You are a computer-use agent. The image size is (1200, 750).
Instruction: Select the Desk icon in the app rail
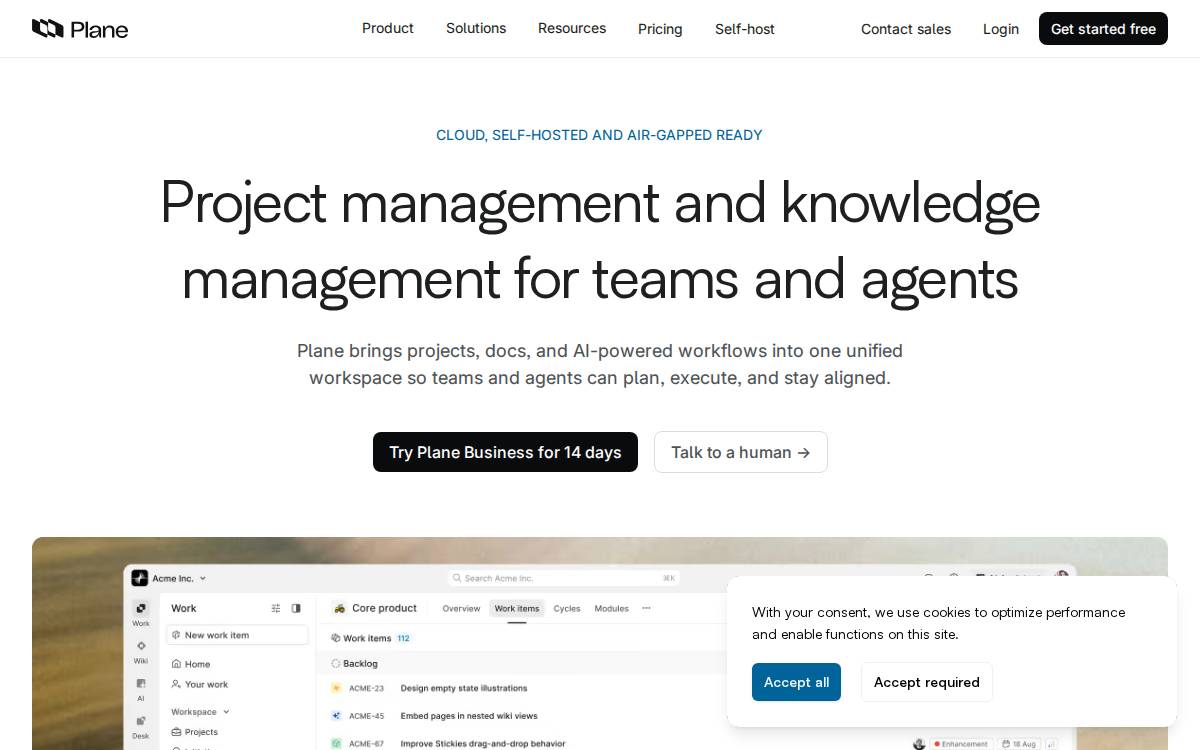[x=141, y=721]
